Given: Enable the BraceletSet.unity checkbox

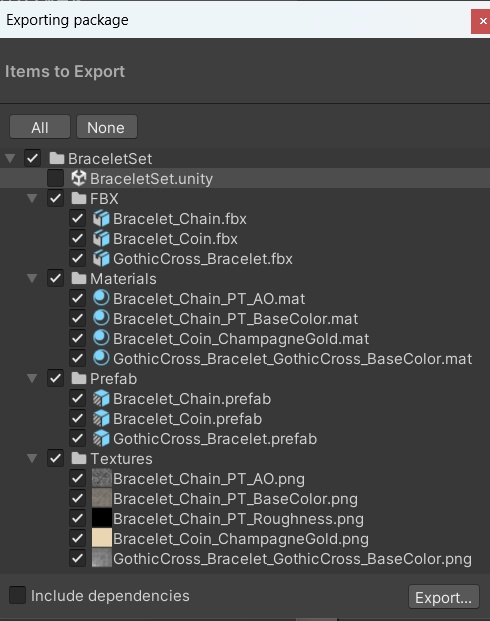Looking at the screenshot, I should click(x=55, y=178).
